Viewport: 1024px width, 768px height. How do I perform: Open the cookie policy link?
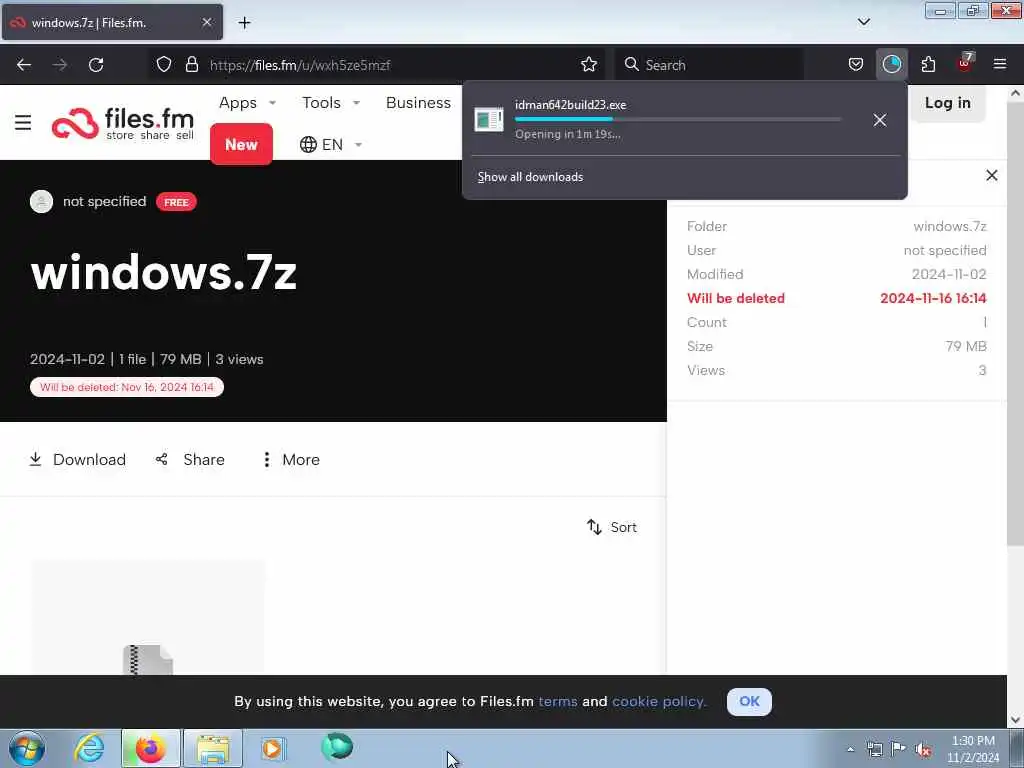click(659, 701)
